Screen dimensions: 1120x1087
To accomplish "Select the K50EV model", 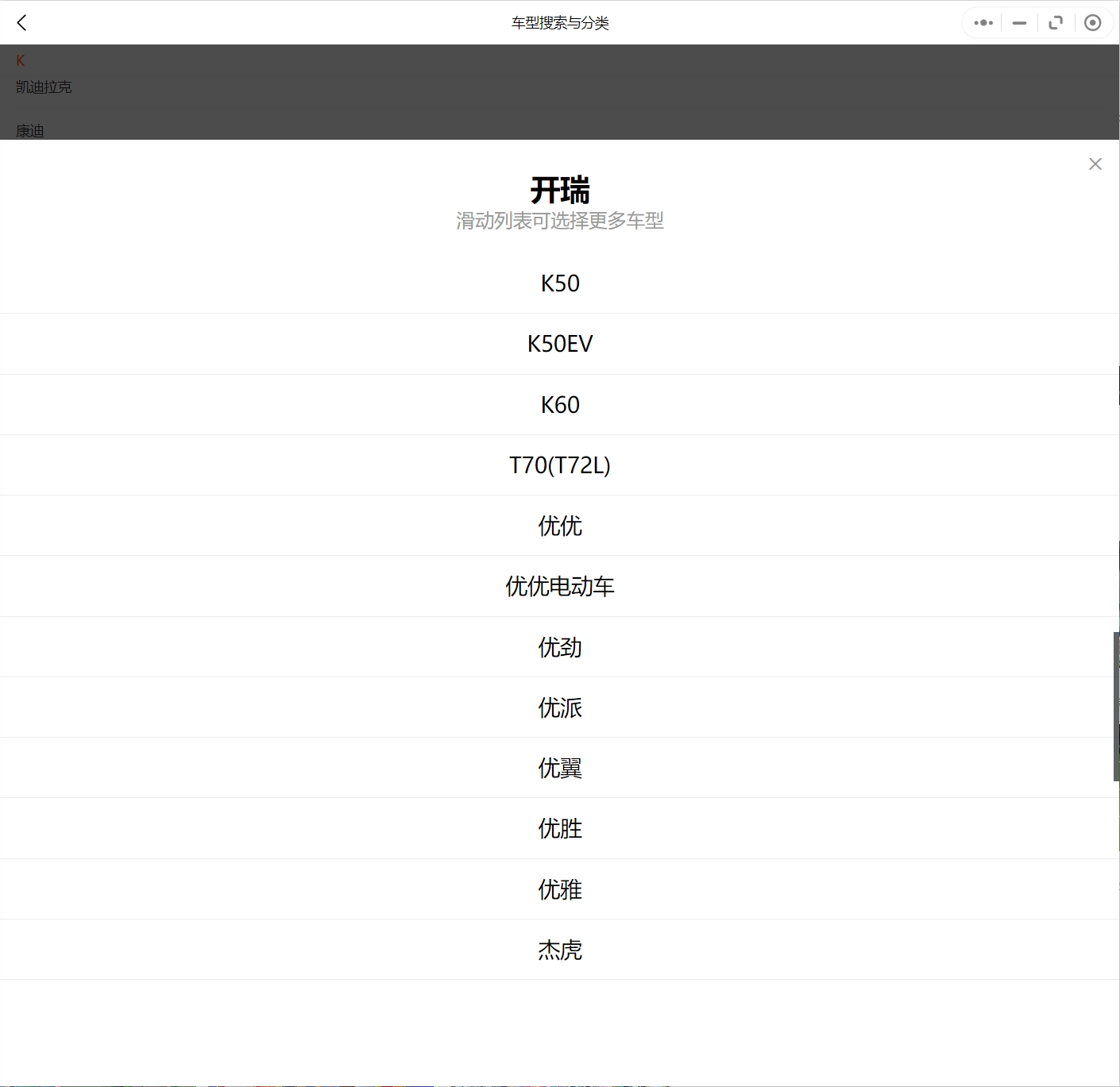I will tap(560, 344).
